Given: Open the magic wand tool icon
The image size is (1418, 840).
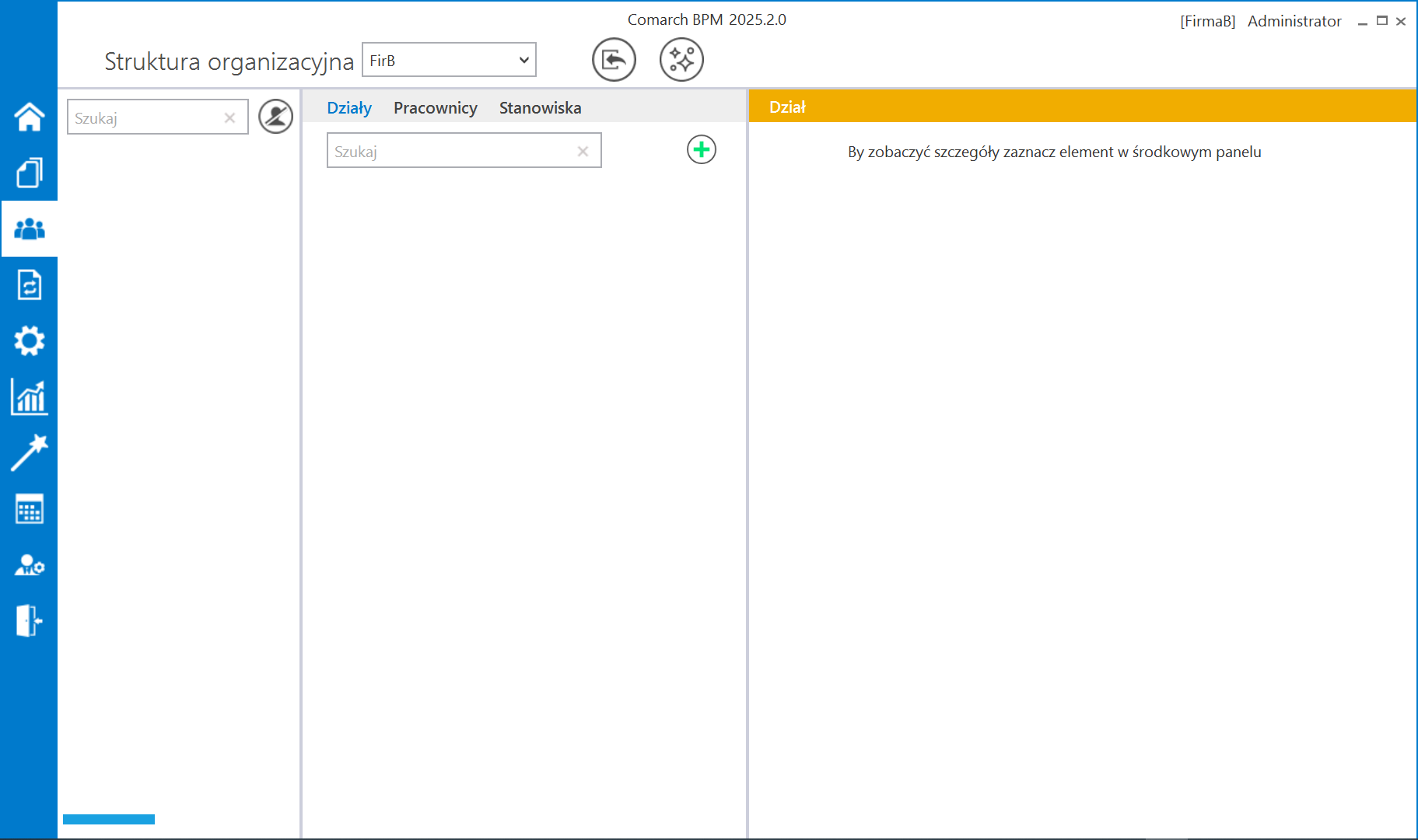Looking at the screenshot, I should click(x=29, y=453).
